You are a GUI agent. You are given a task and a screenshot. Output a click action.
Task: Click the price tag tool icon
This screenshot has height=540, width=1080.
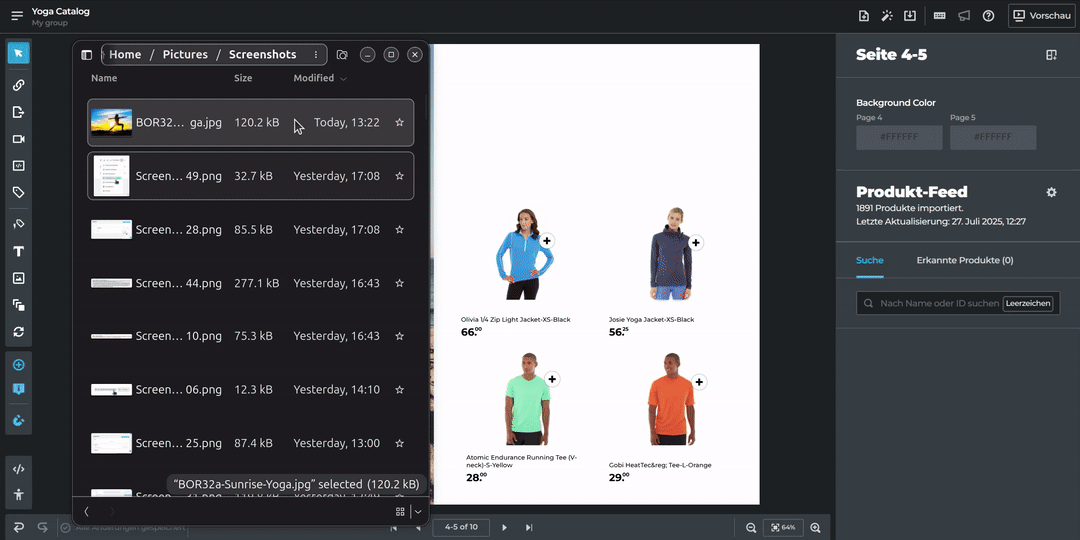pyautogui.click(x=18, y=192)
